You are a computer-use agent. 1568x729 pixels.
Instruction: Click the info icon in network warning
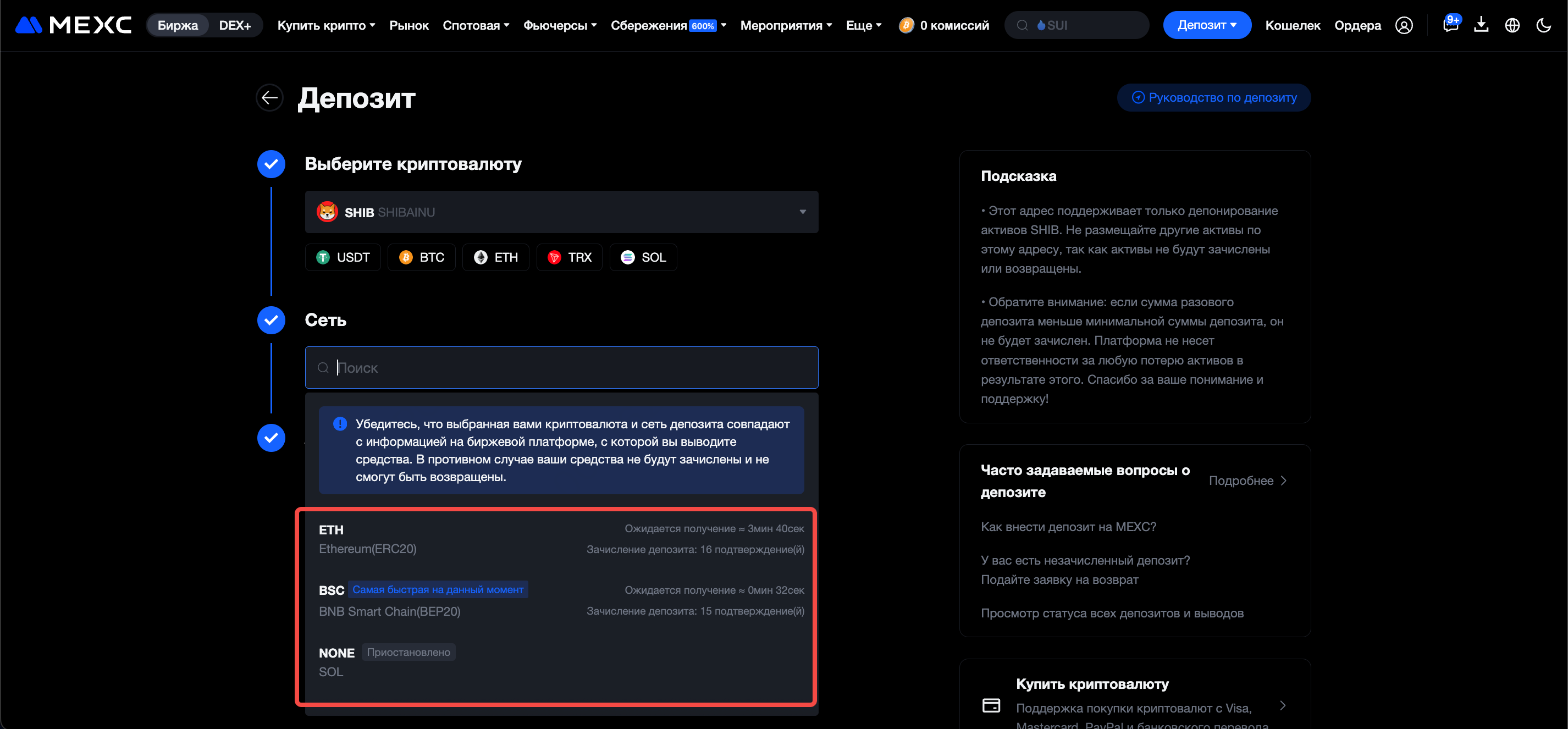pos(340,424)
